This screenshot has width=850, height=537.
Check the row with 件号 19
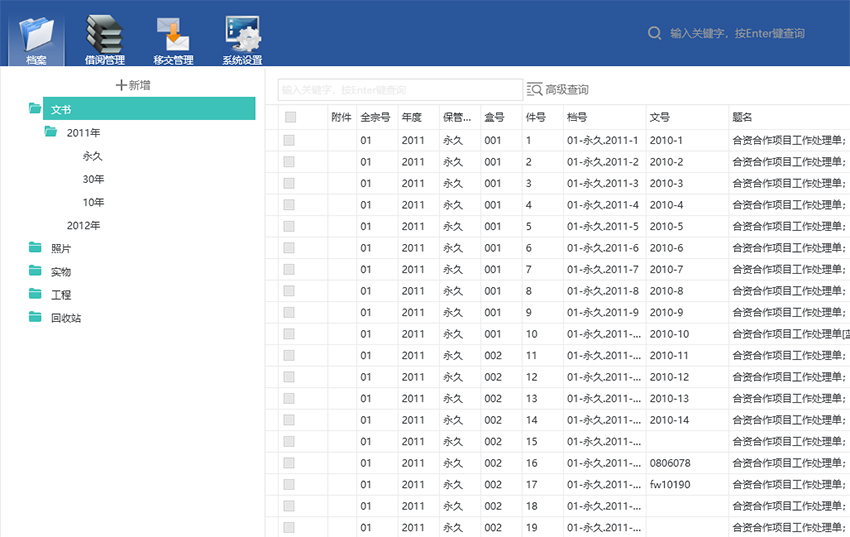pos(289,527)
